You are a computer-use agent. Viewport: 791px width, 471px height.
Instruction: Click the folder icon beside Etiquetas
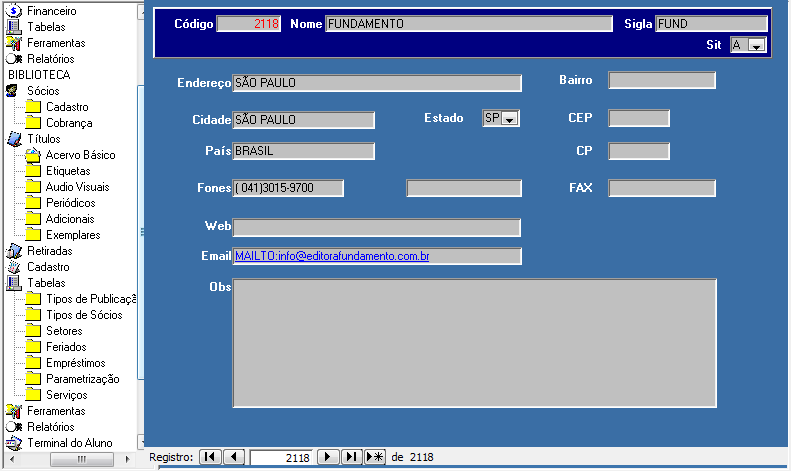[33, 171]
